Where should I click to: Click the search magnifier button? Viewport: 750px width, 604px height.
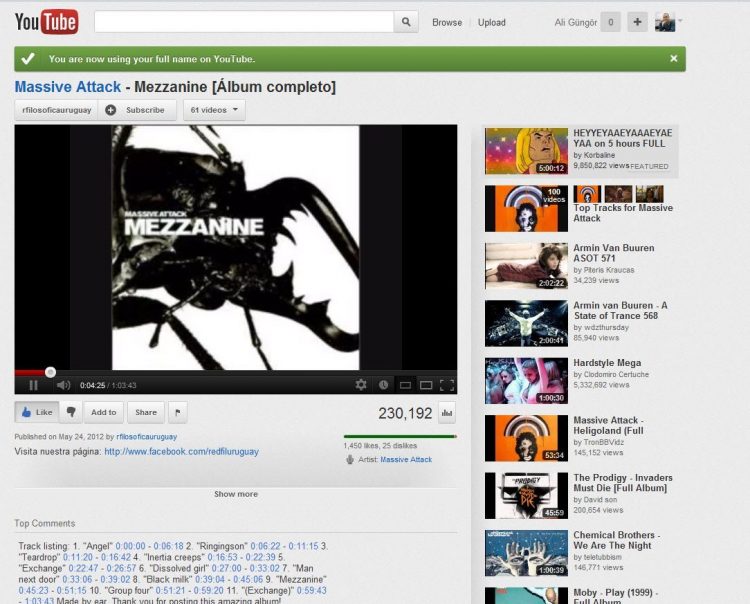[406, 22]
